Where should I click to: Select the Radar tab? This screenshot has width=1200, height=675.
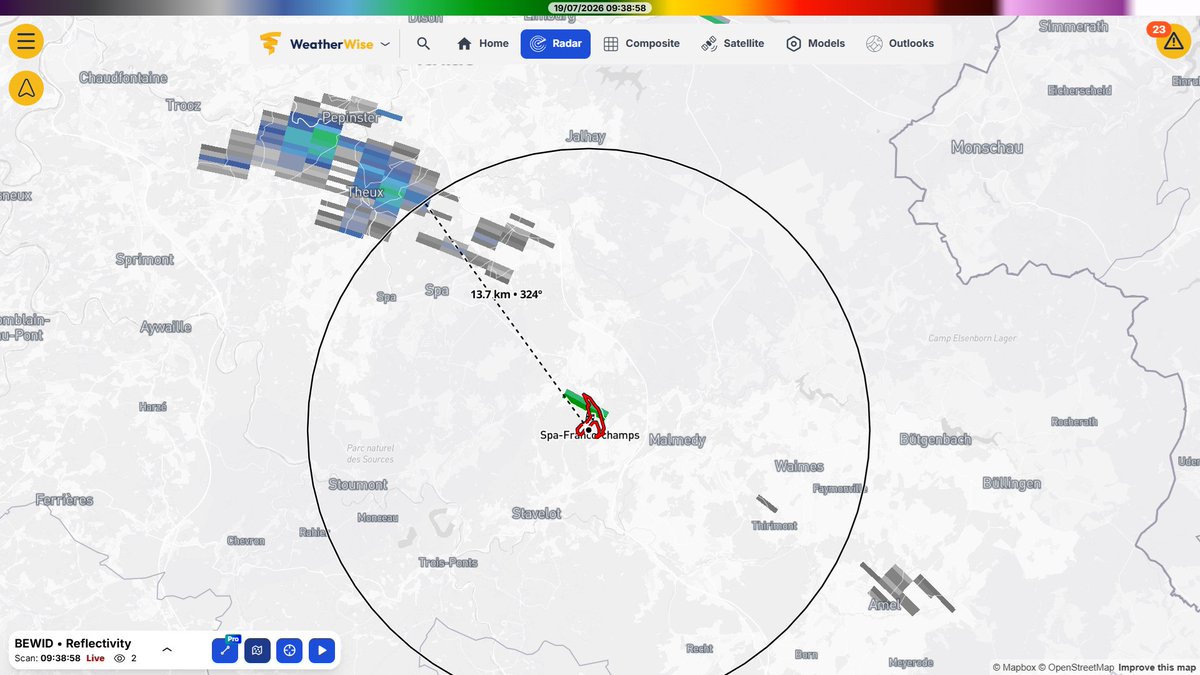(x=556, y=44)
